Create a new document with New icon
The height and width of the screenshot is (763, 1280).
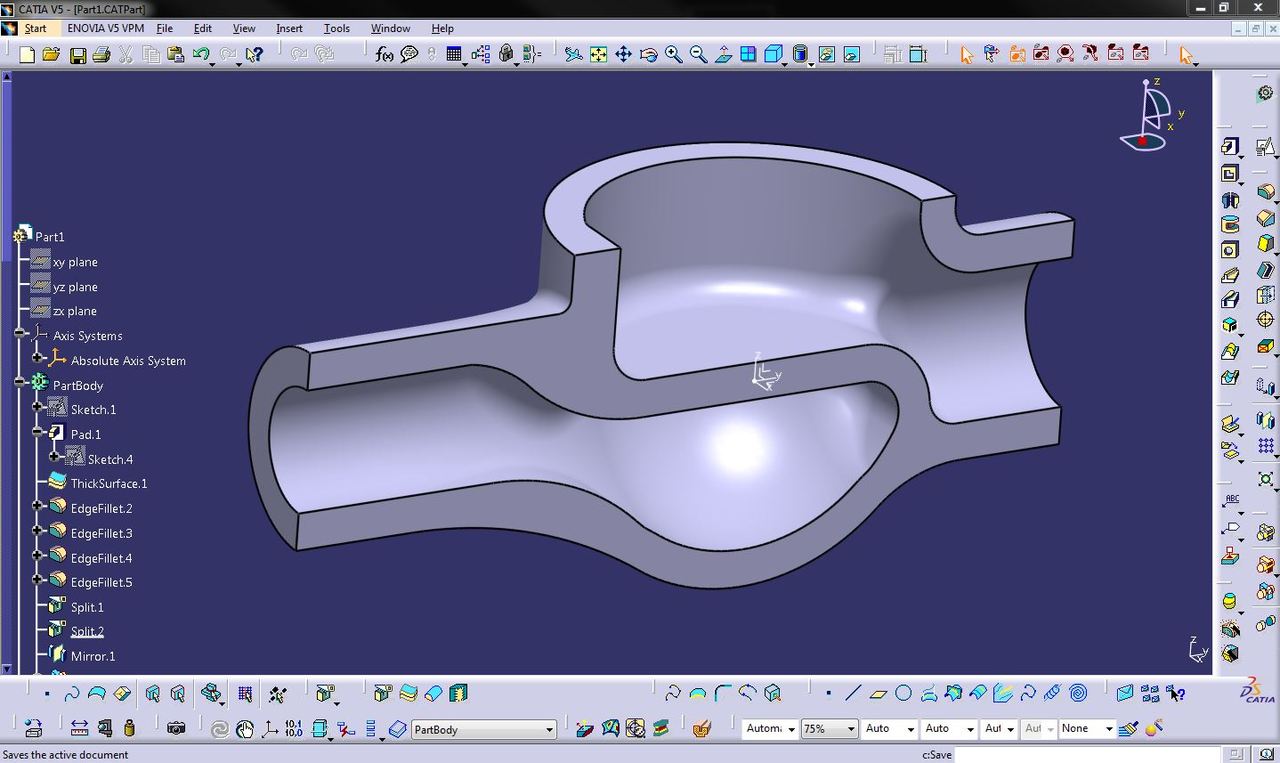[x=27, y=54]
